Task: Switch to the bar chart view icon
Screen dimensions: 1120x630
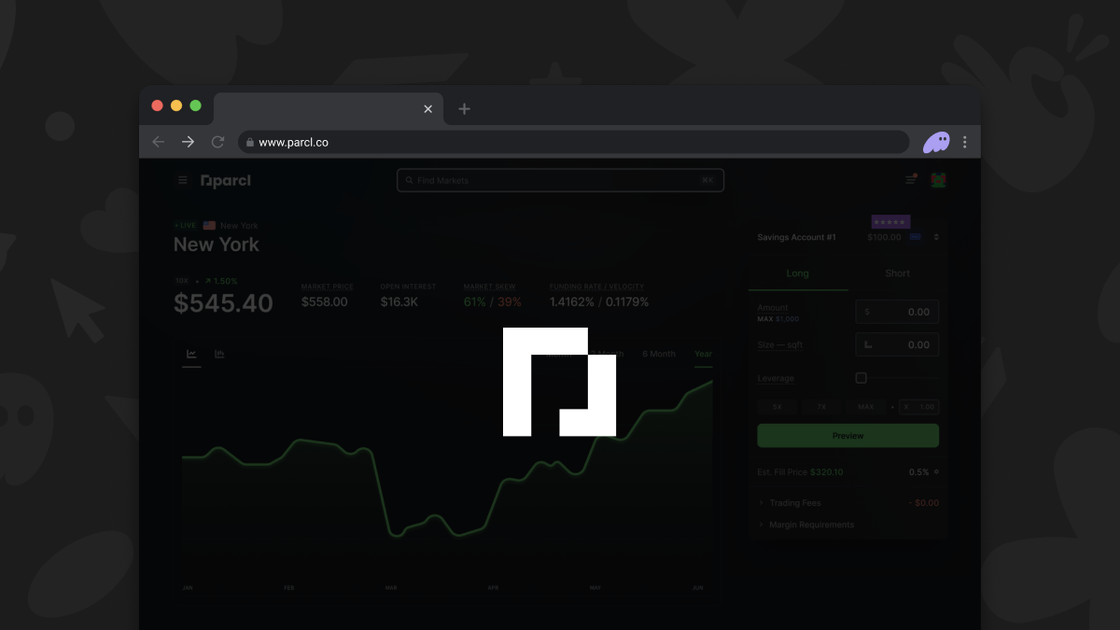Action: click(219, 354)
